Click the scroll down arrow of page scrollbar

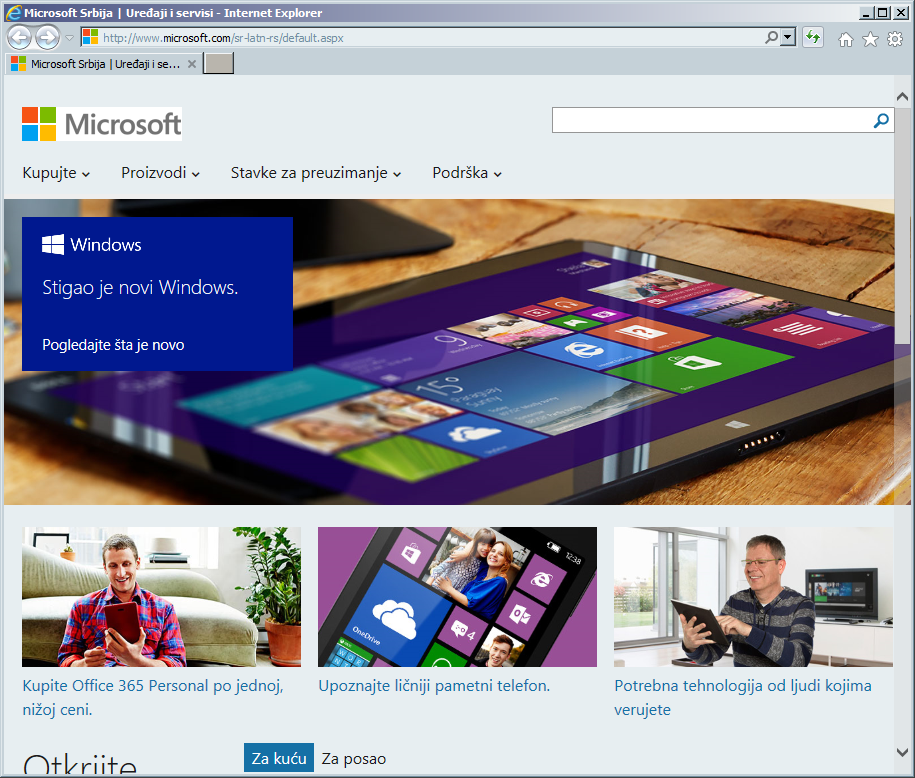point(902,752)
